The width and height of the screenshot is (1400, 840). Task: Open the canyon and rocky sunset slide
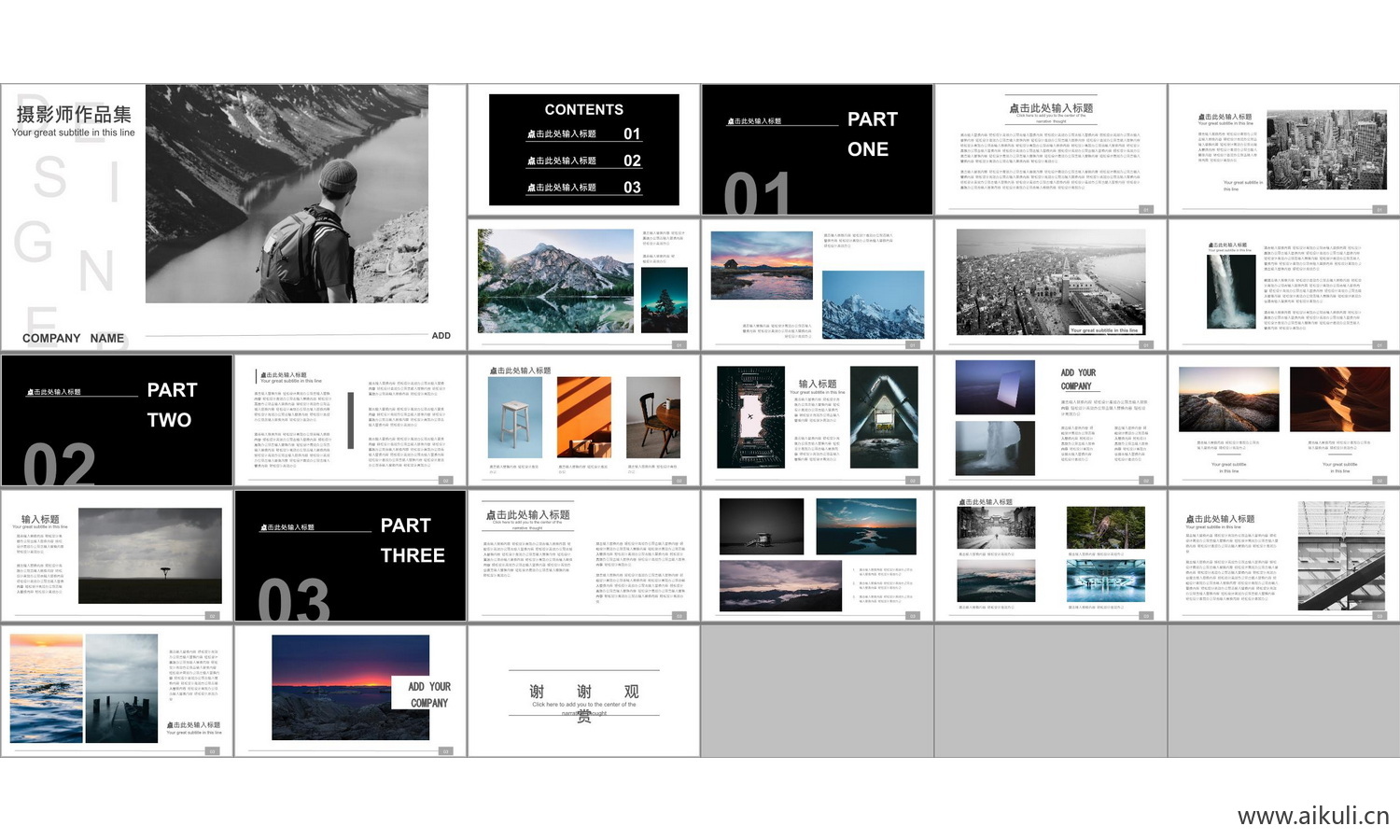pos(1283,420)
